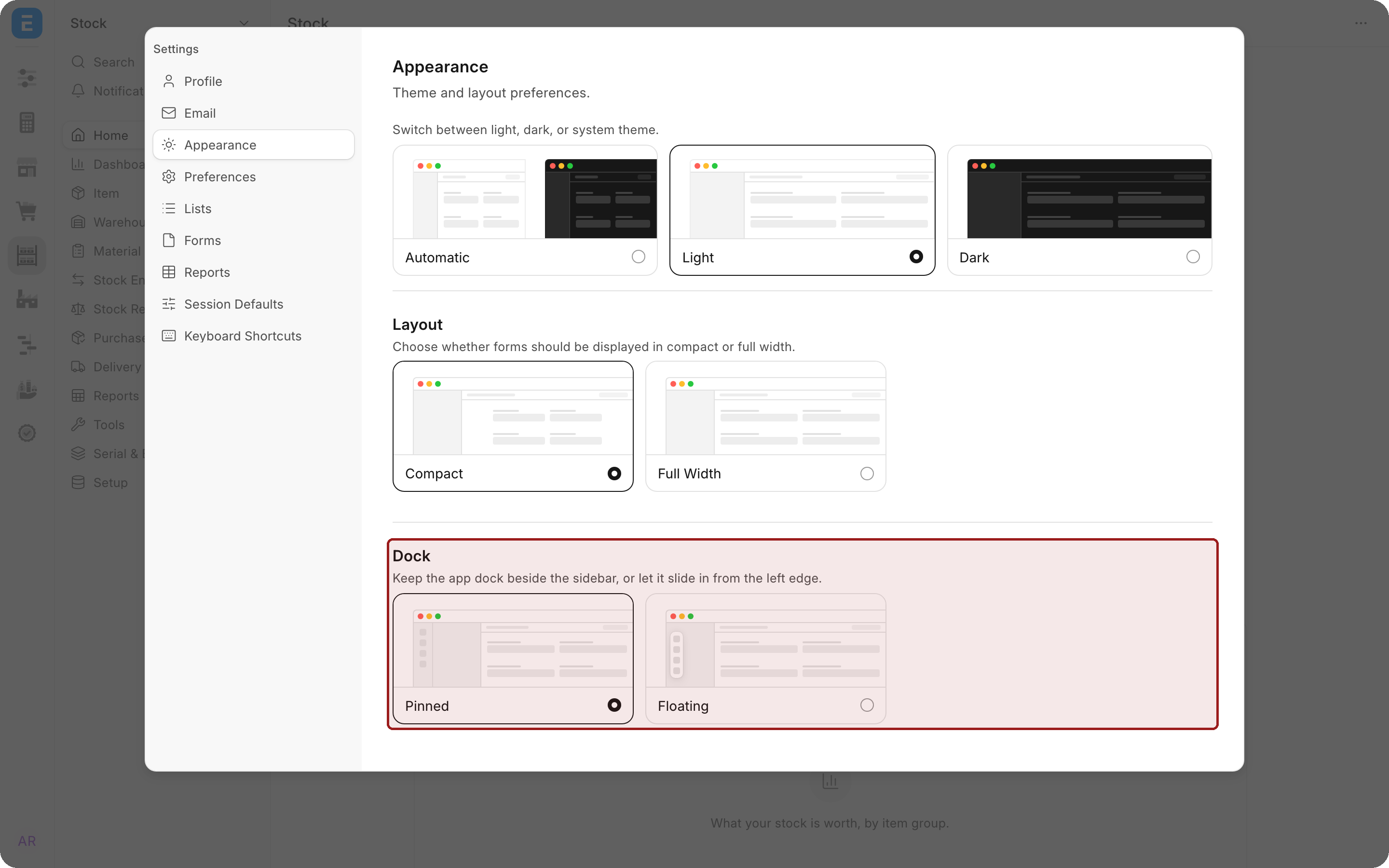The image size is (1389, 868).
Task: Select the Light theme radio button
Action: [916, 257]
